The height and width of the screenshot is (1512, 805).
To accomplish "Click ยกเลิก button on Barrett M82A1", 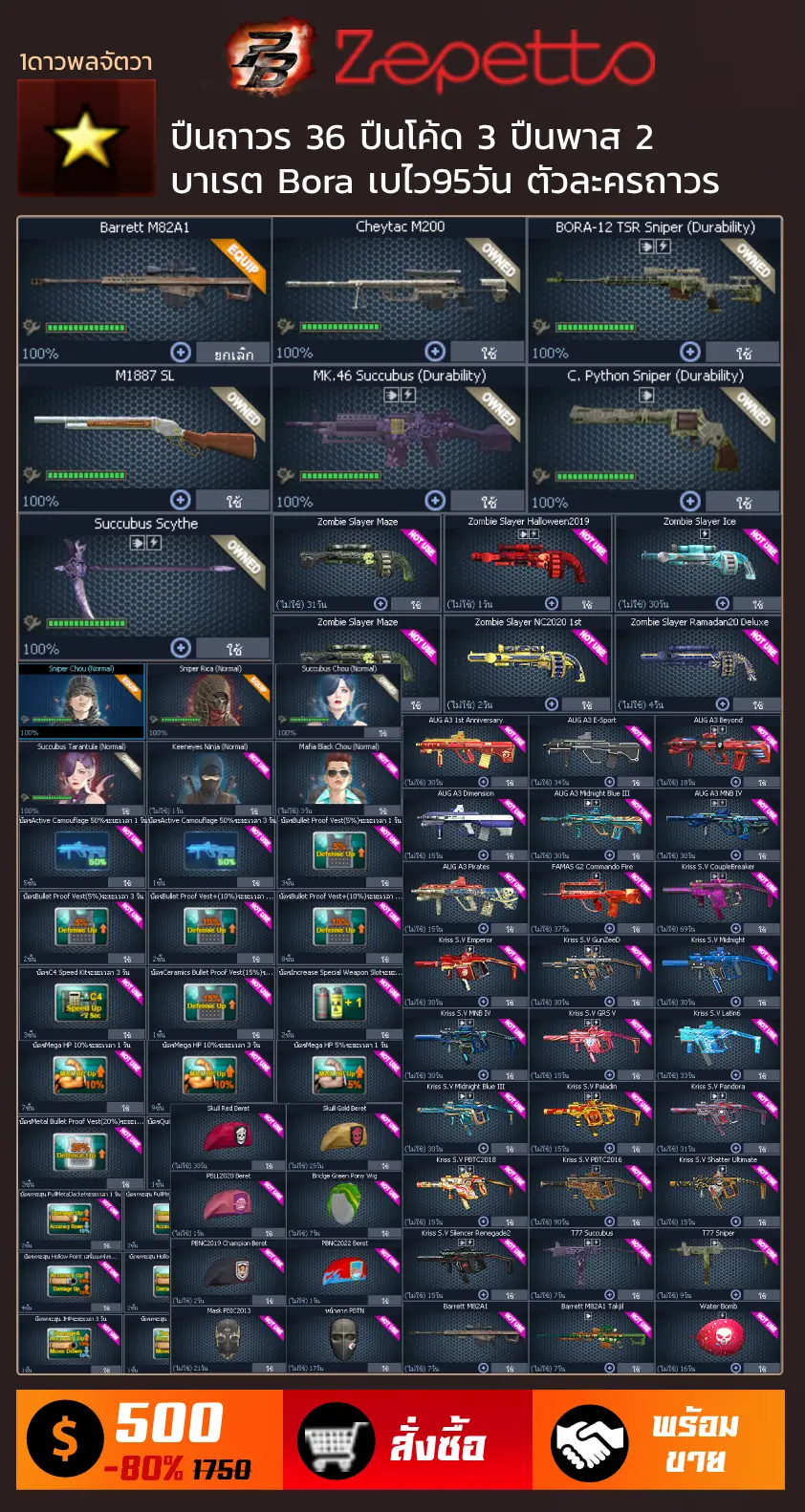I will pyautogui.click(x=233, y=353).
